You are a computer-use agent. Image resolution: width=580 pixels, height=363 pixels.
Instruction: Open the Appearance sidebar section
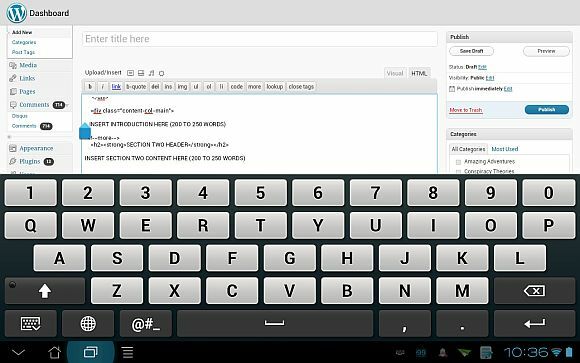[36, 148]
